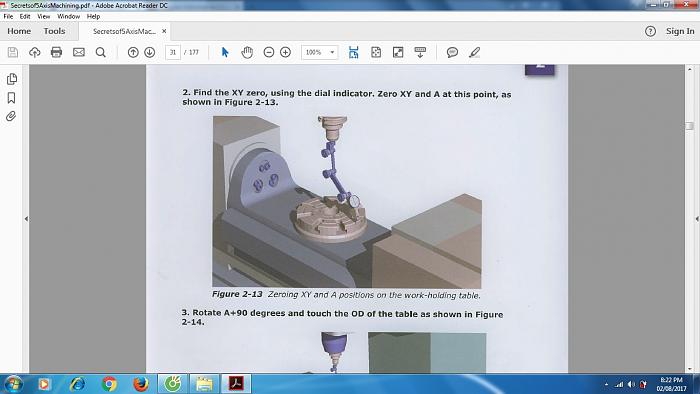The width and height of the screenshot is (700, 394).
Task: Open the Window menu
Action: [68, 16]
